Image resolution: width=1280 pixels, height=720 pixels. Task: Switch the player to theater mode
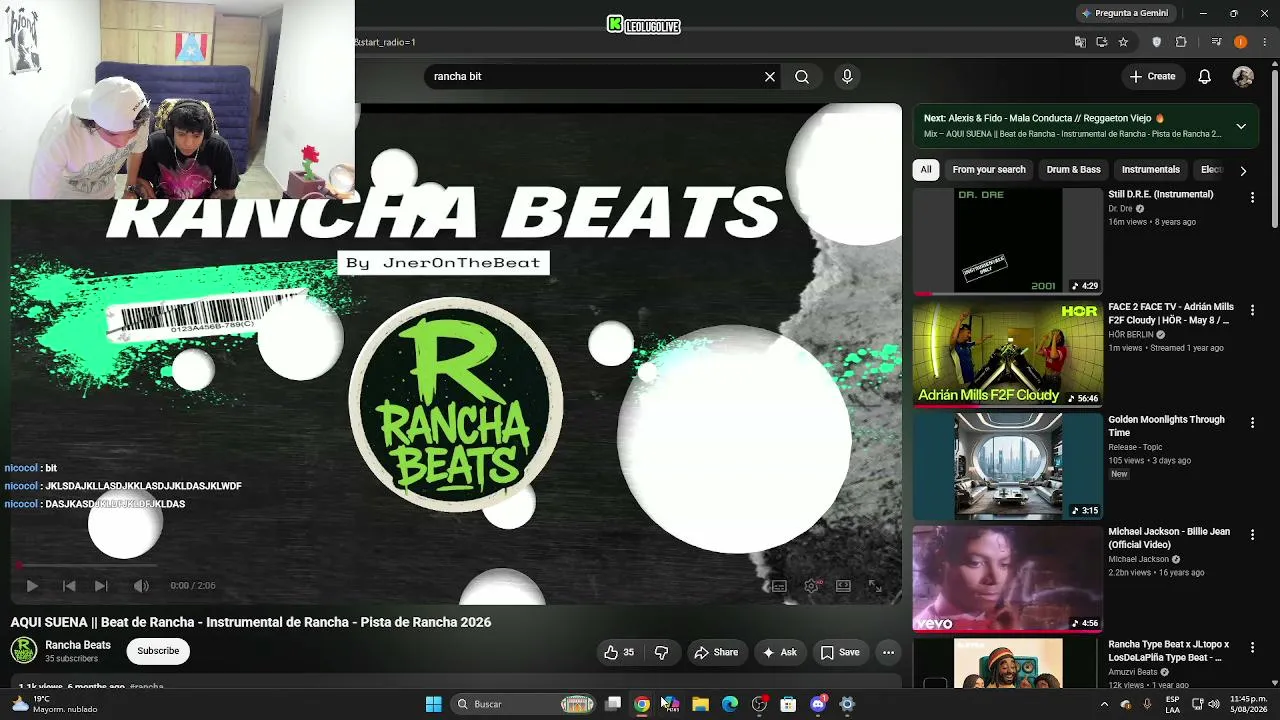pos(843,586)
